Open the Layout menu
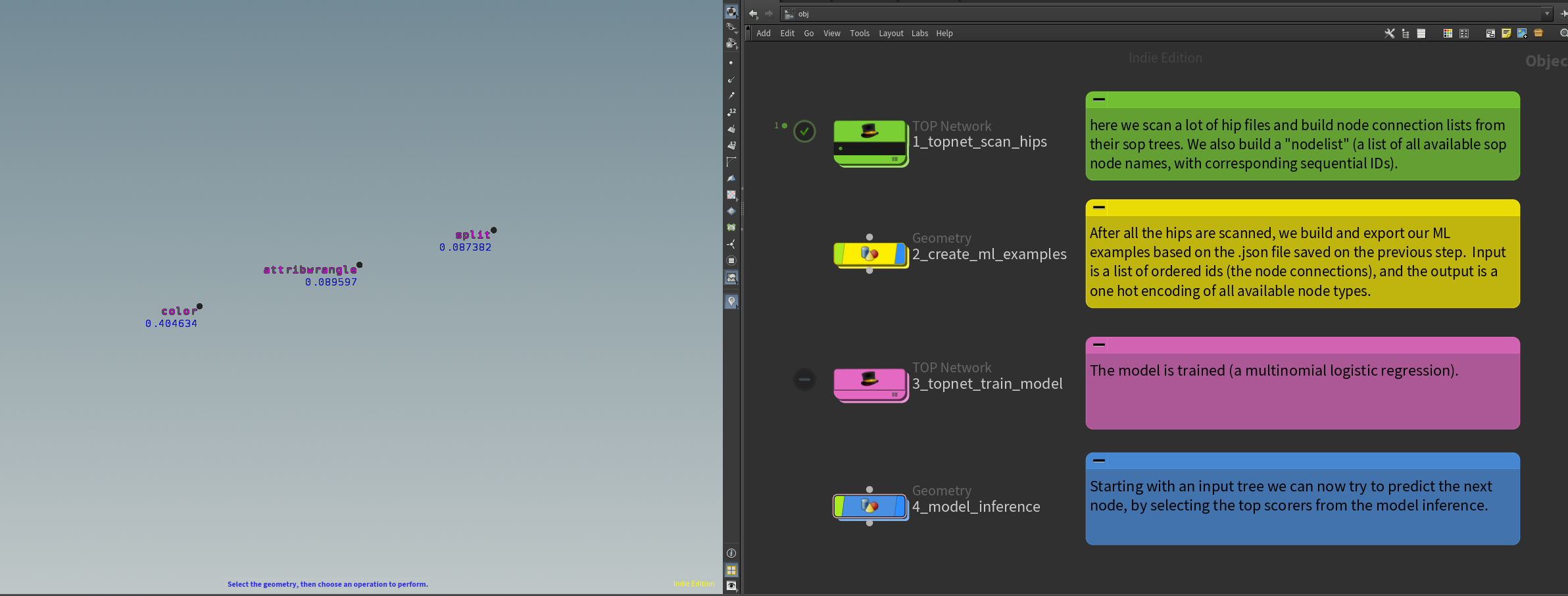The height and width of the screenshot is (596, 1568). coord(891,34)
